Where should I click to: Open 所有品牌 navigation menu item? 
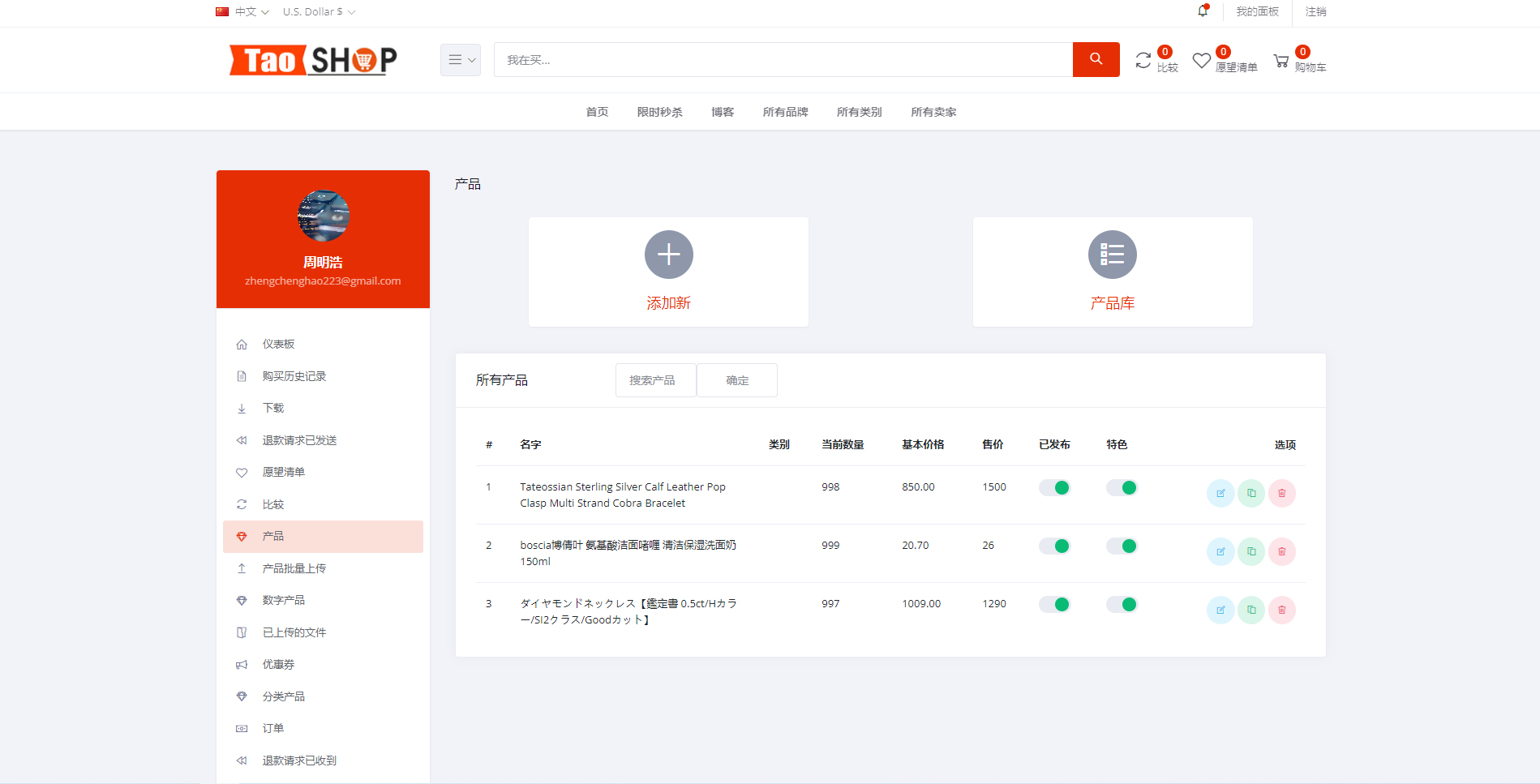(x=785, y=112)
